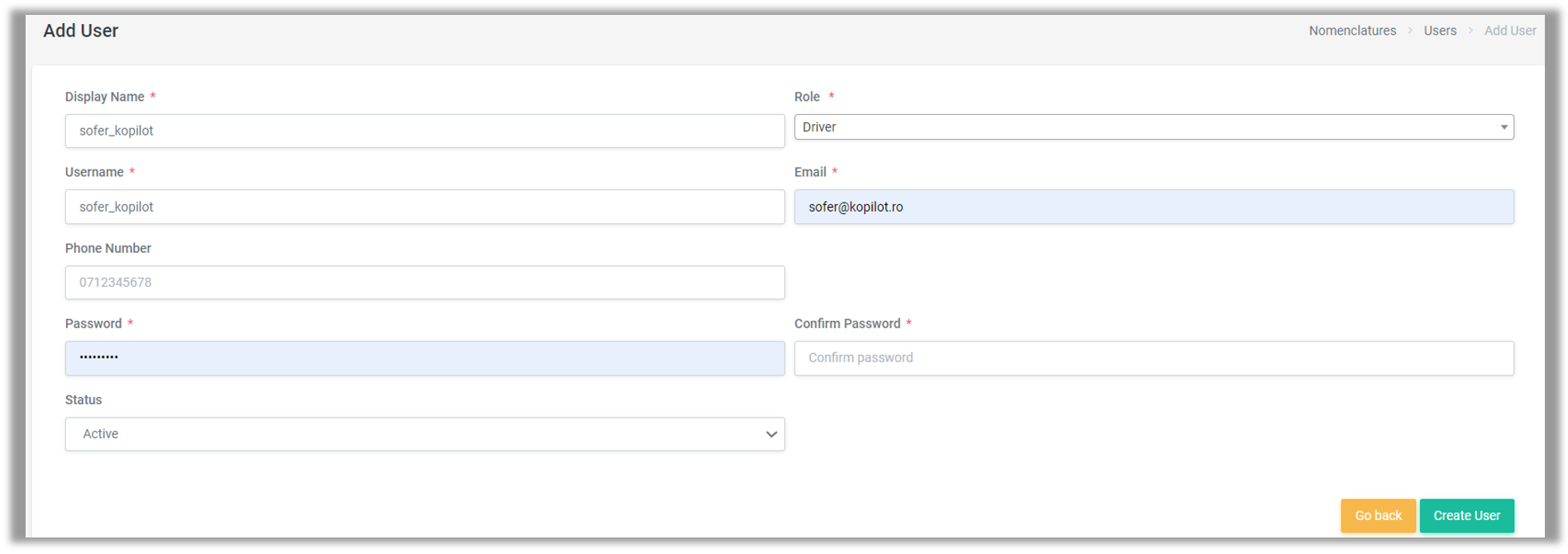Click the Email field label
1568x554 pixels.
810,172
